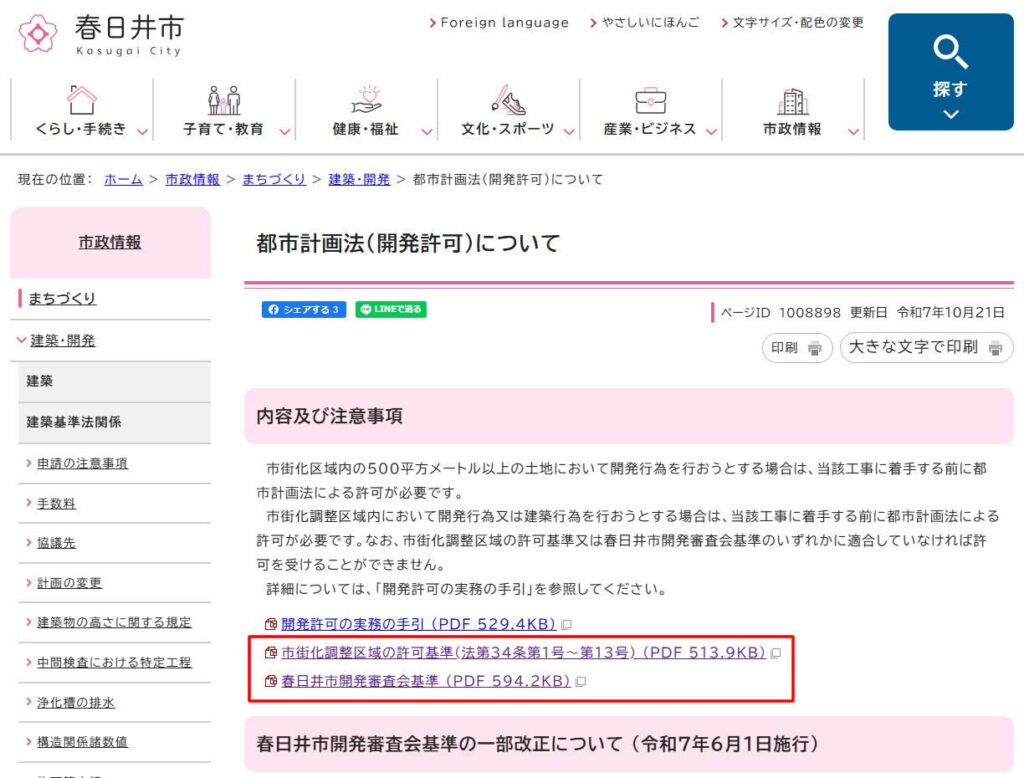Open the Foreign language link

point(500,22)
